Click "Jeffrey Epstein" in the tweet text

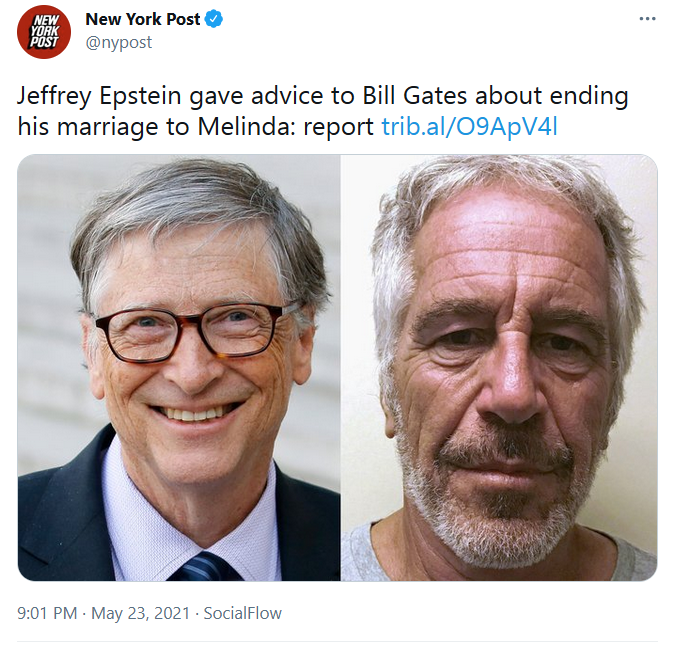[88, 98]
